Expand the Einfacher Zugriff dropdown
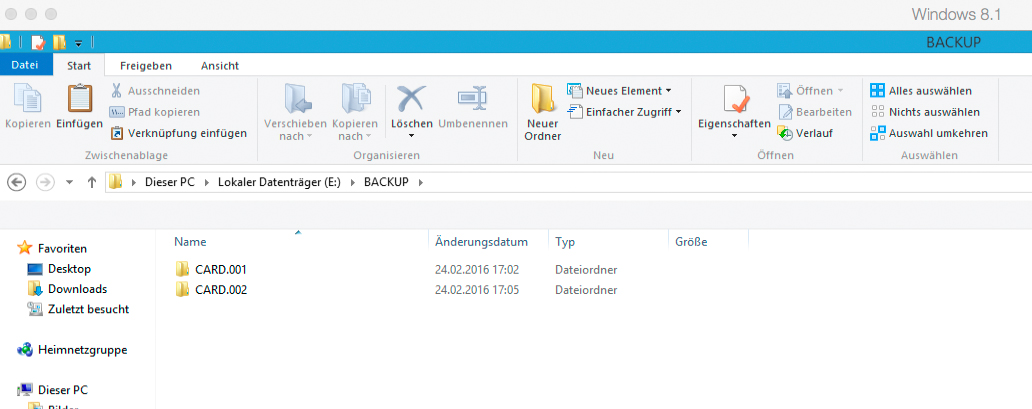 (x=624, y=112)
